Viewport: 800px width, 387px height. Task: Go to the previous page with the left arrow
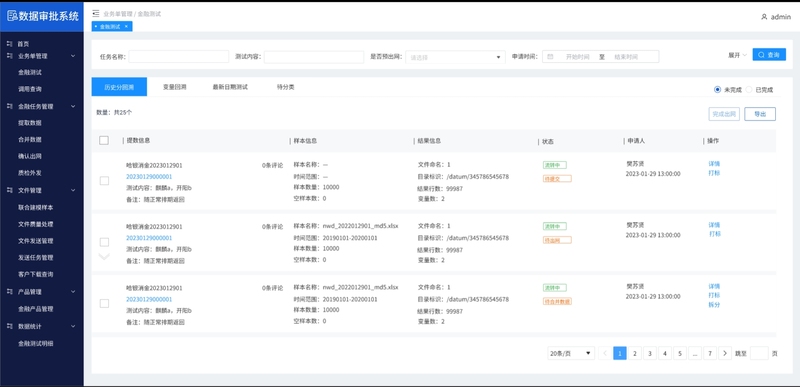pyautogui.click(x=605, y=353)
